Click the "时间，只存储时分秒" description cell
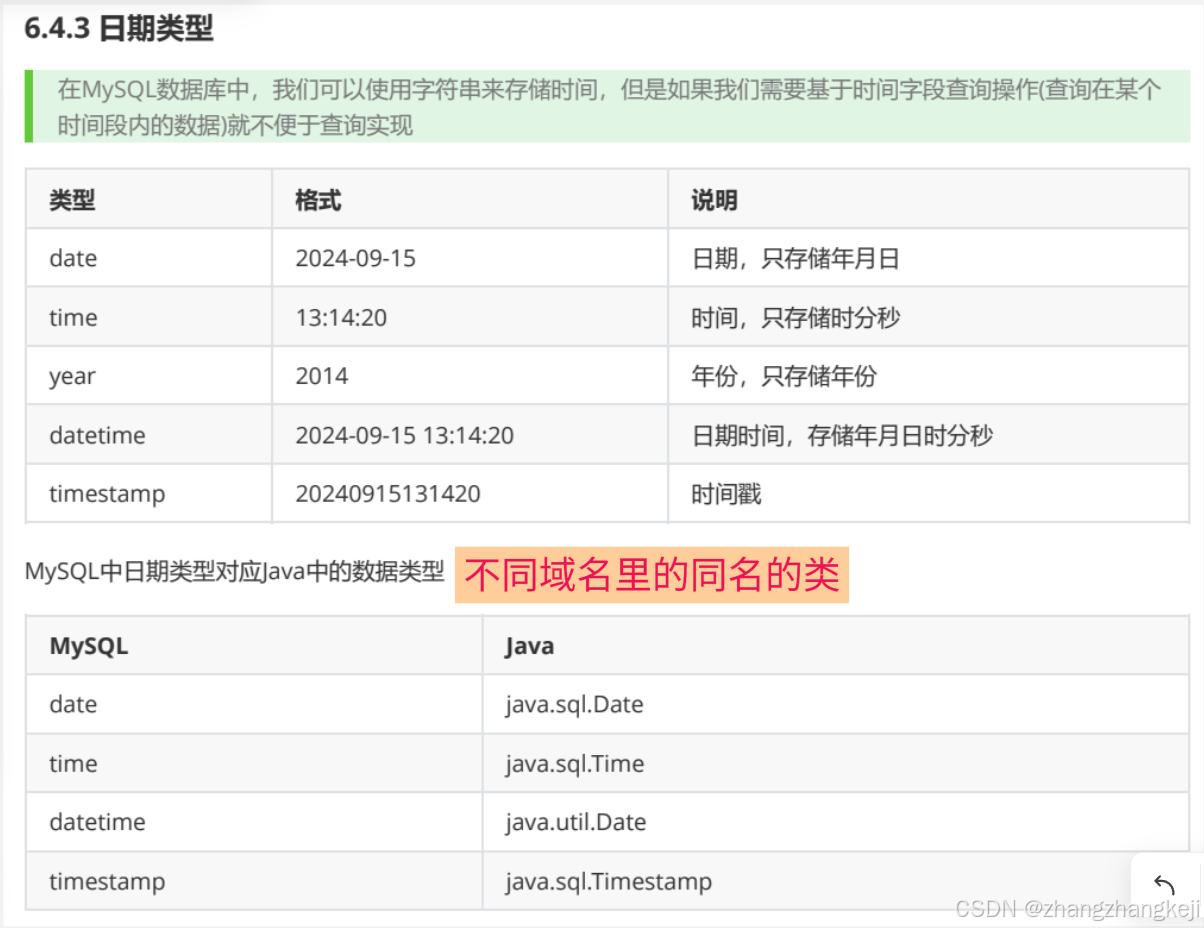Viewport: 1204px width, 928px height. 929,317
